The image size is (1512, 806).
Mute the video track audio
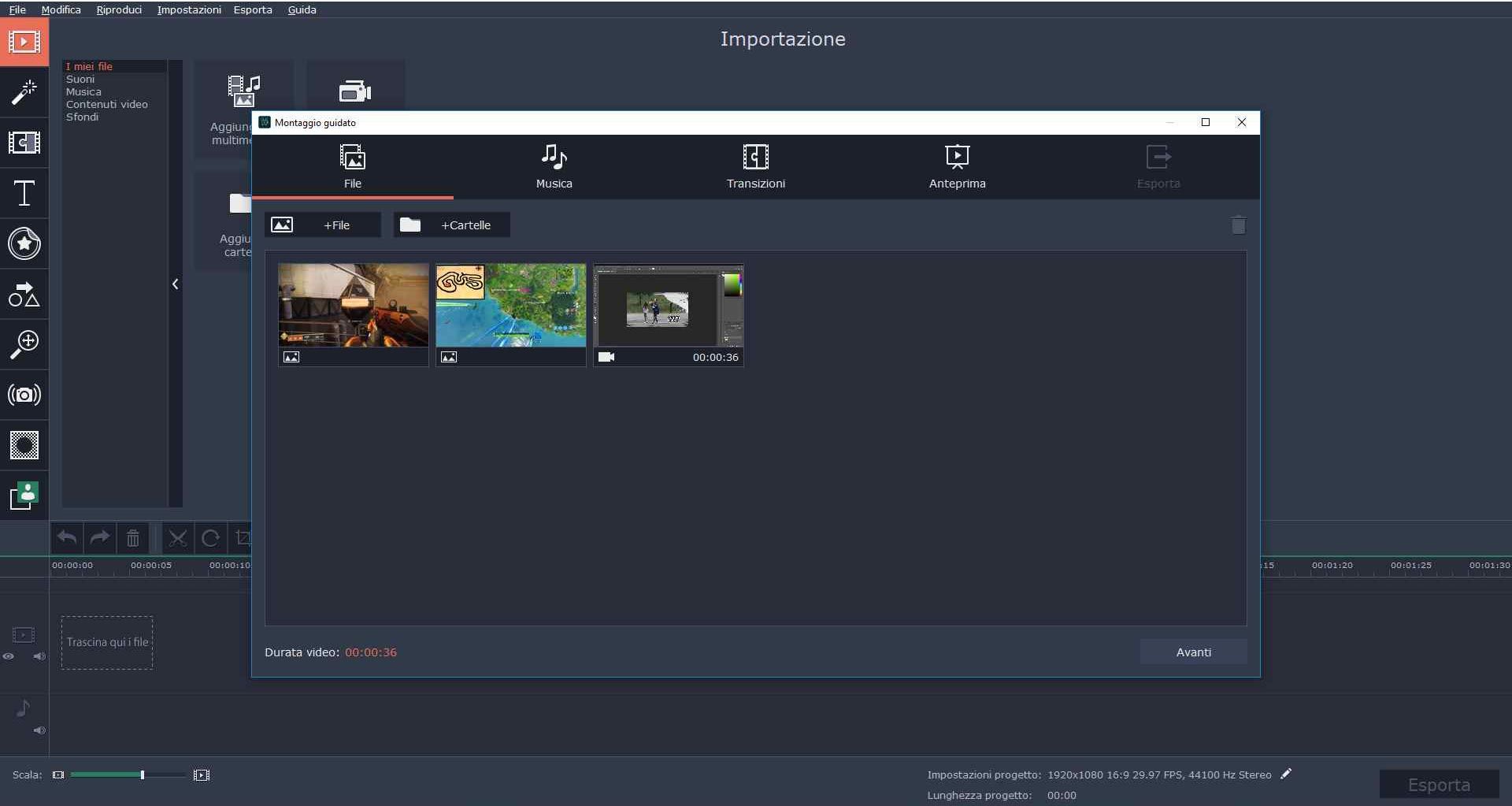tap(39, 656)
